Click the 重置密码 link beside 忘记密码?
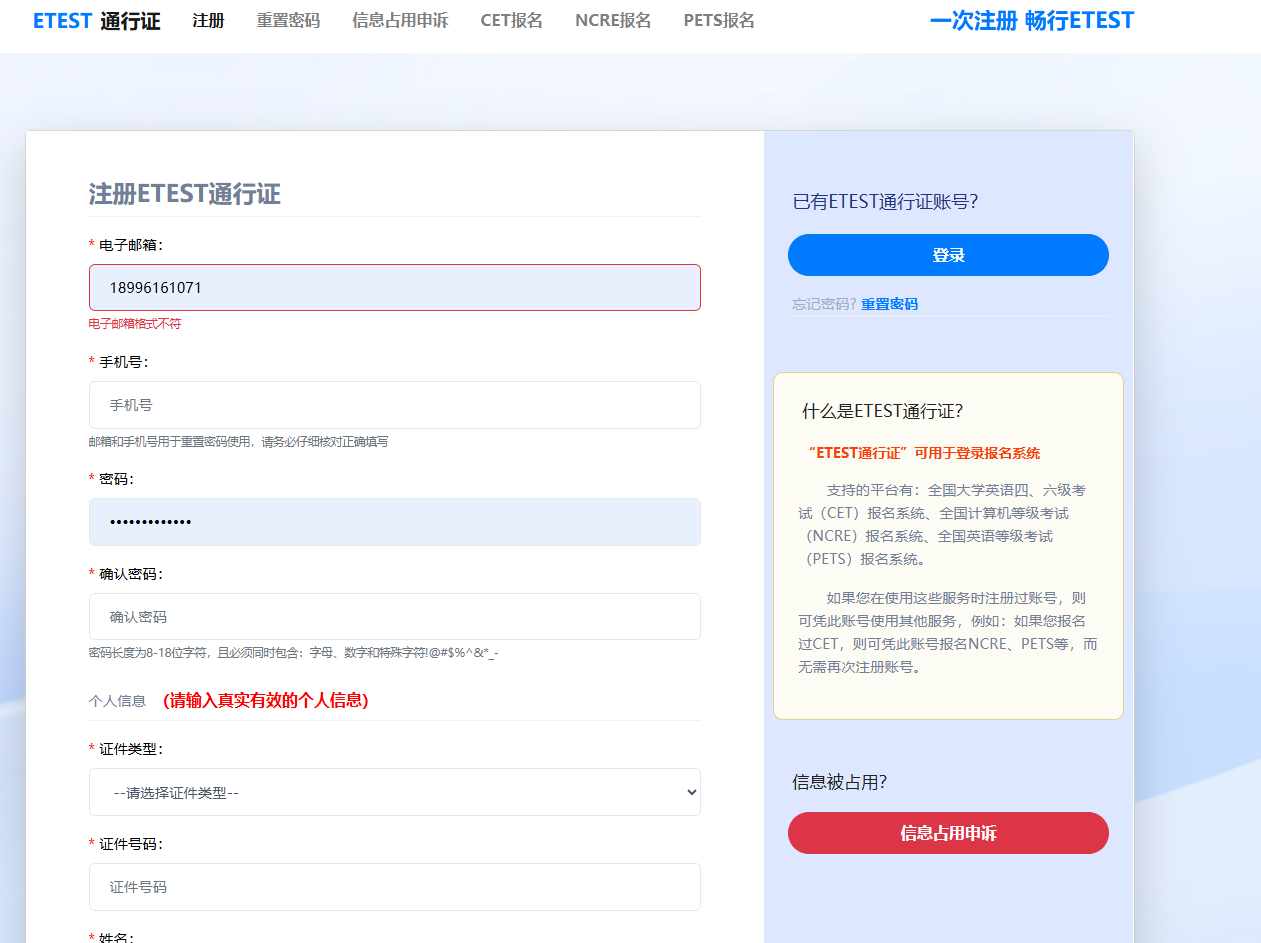Viewport: 1261px width, 943px height. 889,304
